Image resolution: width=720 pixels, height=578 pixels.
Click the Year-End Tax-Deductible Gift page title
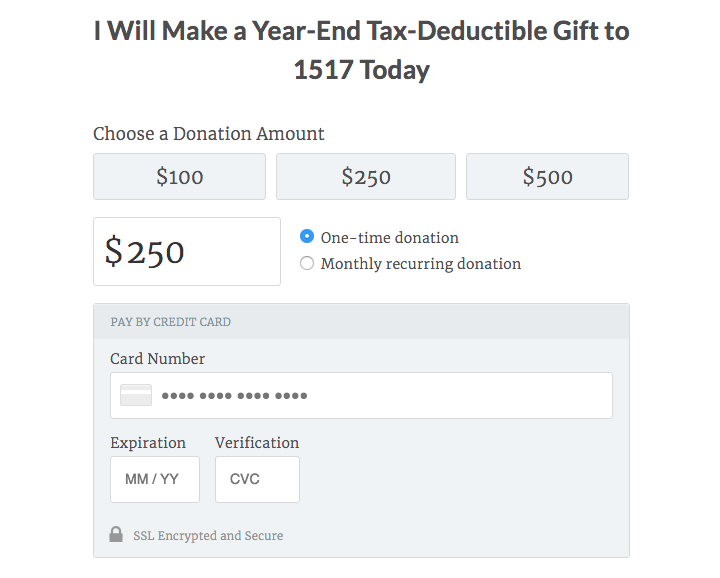point(361,50)
